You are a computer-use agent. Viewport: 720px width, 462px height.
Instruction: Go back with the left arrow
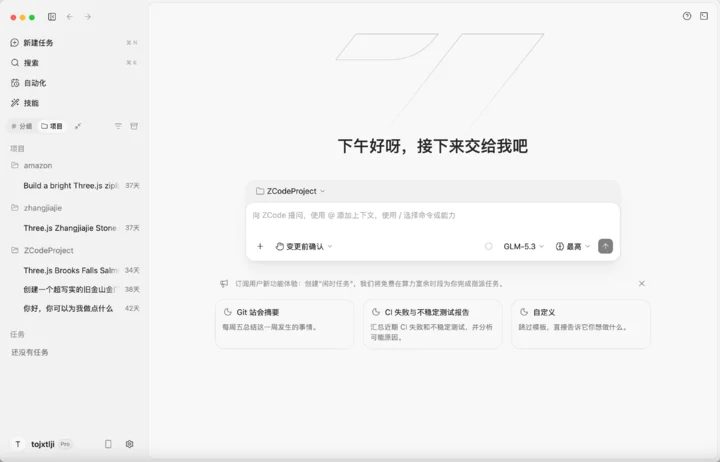pos(70,17)
